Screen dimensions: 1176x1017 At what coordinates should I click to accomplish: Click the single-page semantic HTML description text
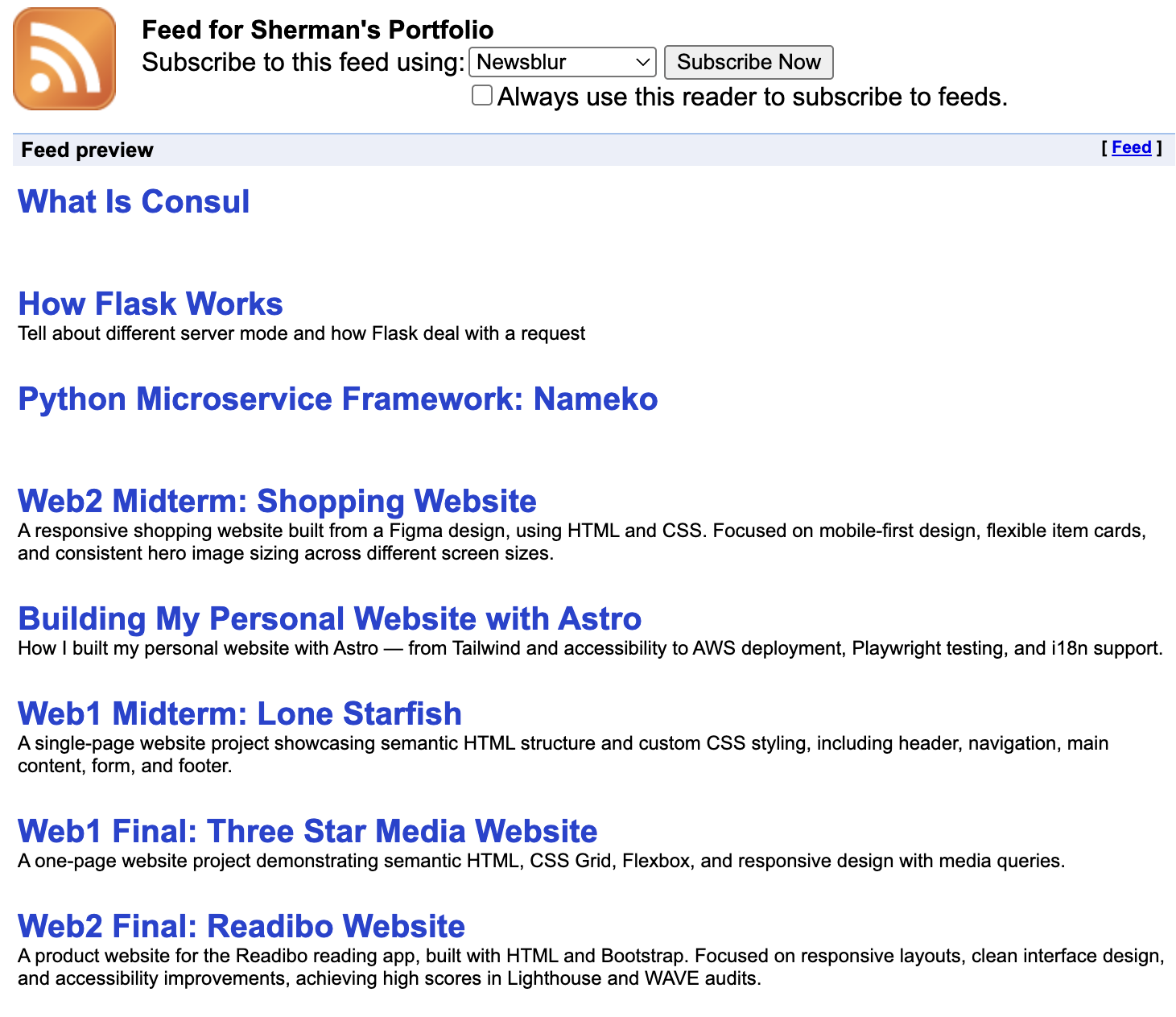(563, 754)
